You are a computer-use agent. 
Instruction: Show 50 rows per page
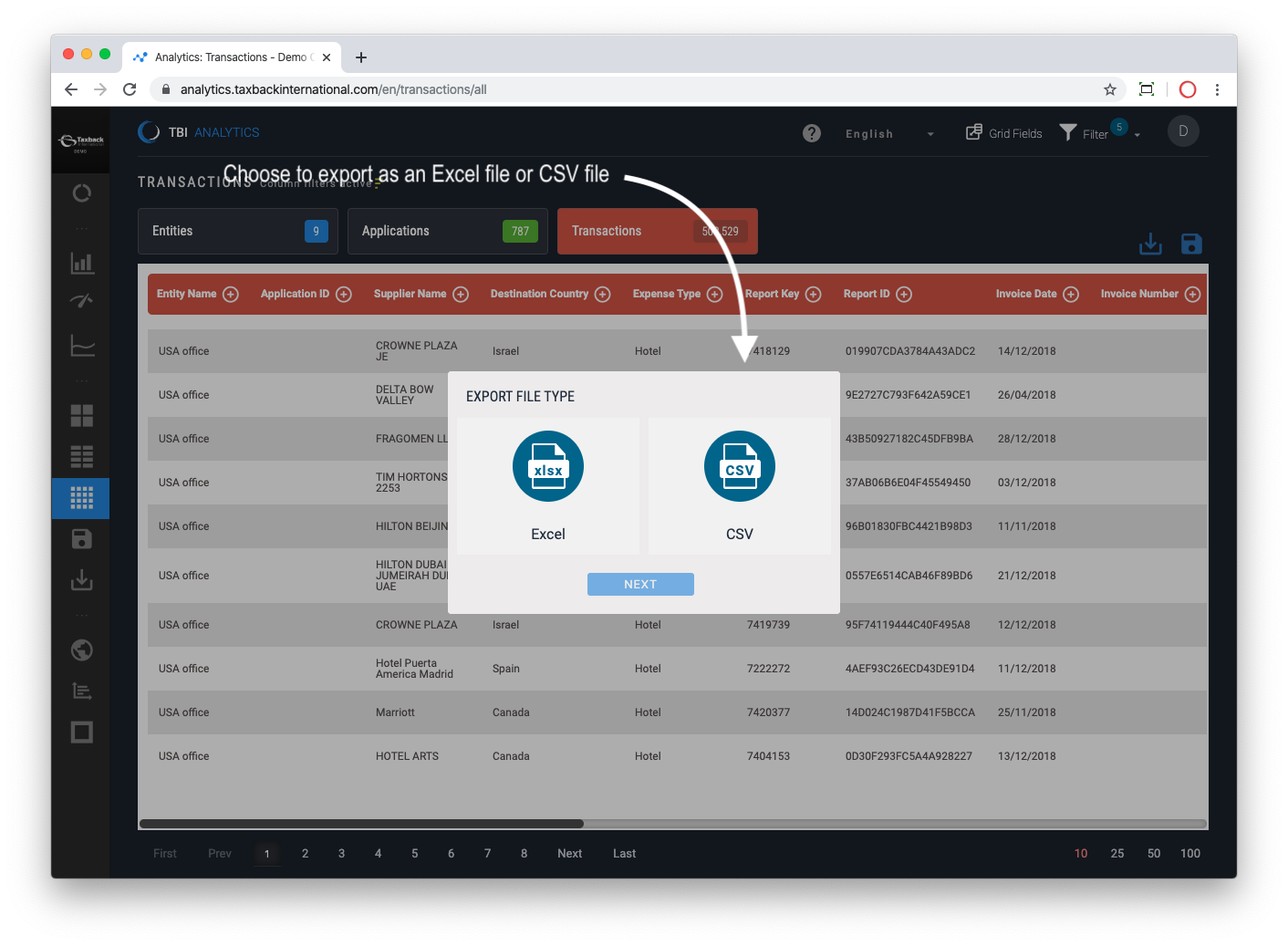click(1154, 854)
